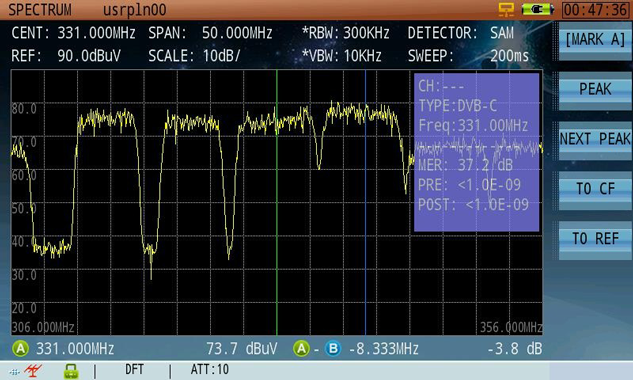633x380 pixels.
Task: Click the battery charging icon
Action: click(537, 9)
